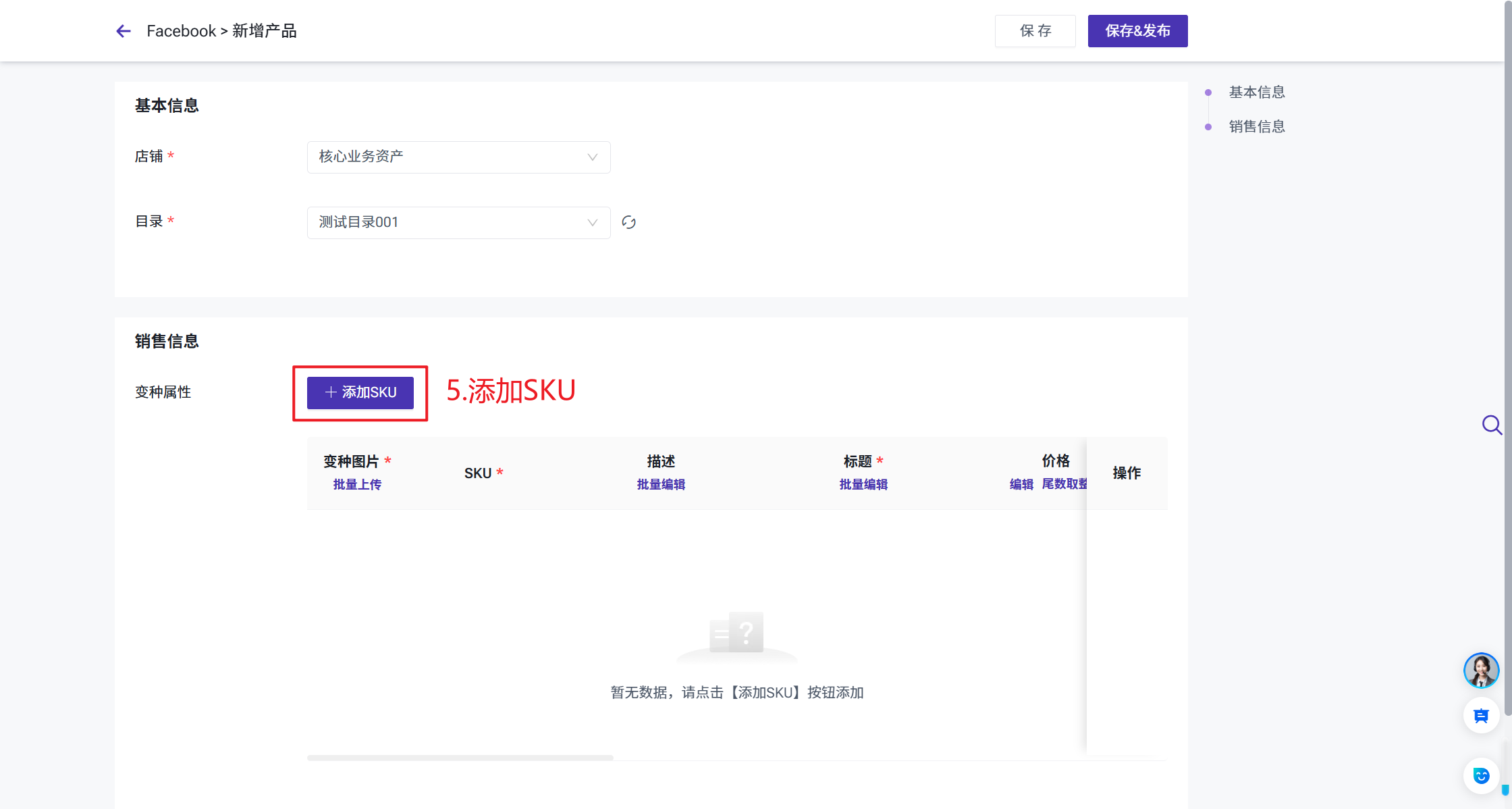The height and width of the screenshot is (809, 1512).
Task: Click the 测试目录001 dropdown chevron
Action: pyautogui.click(x=592, y=223)
